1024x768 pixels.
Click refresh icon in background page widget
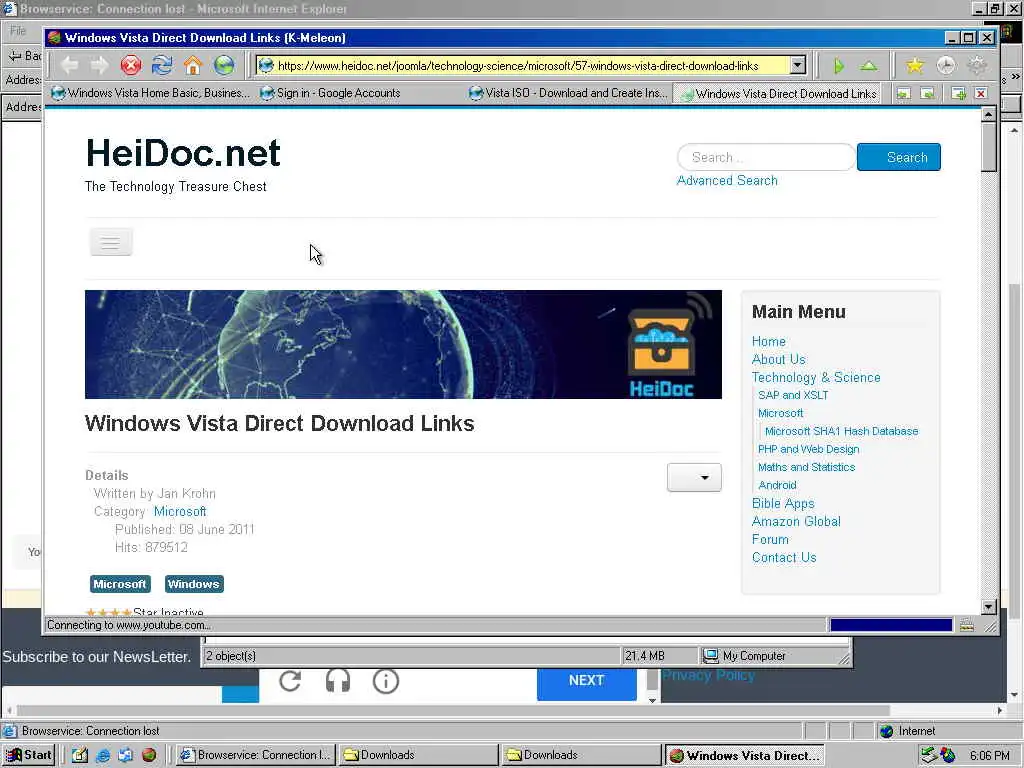(290, 681)
